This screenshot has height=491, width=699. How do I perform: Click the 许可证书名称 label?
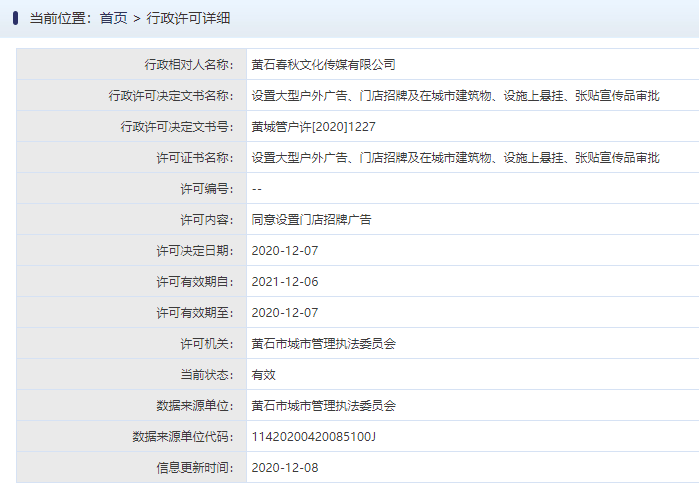pos(195,158)
